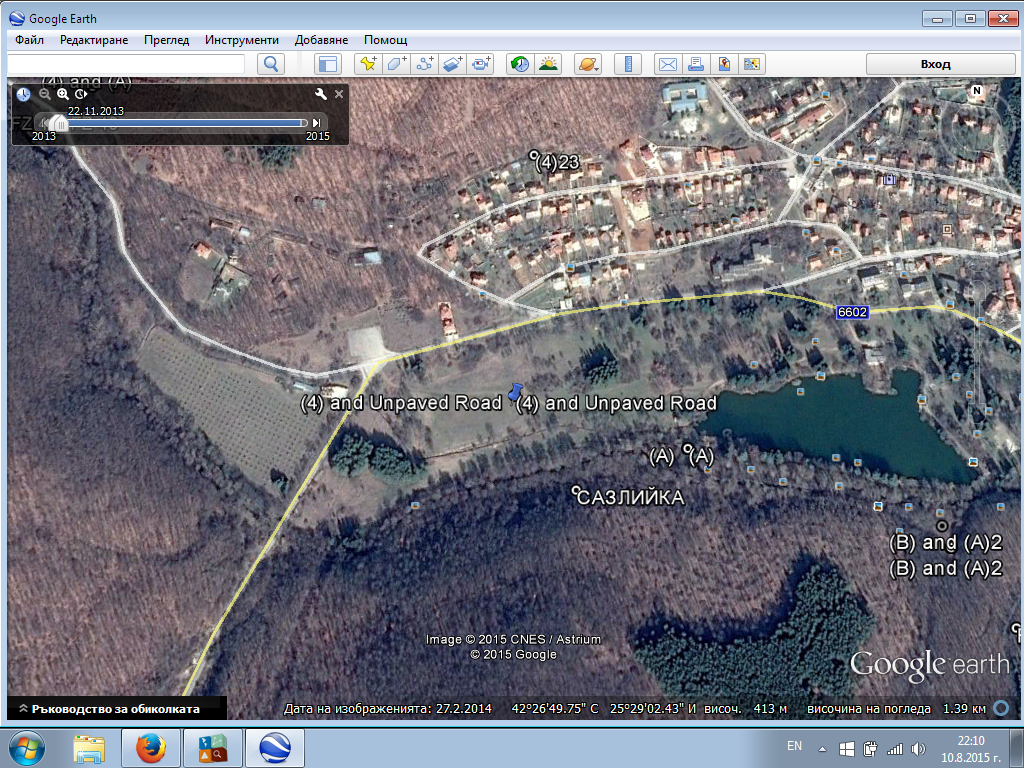Click the (B) and (A)2 upper label
The width and height of the screenshot is (1024, 768).
[x=946, y=543]
